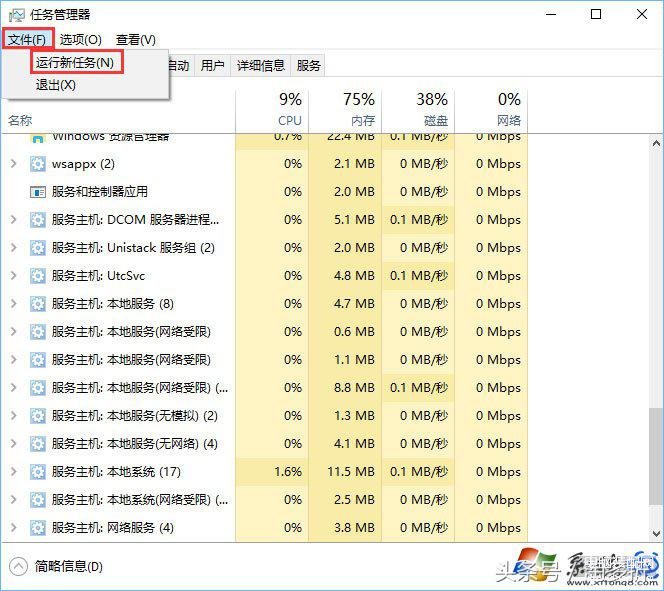This screenshot has width=664, height=591.
Task: Click the 0.6 MB memory value
Action: click(x=354, y=331)
